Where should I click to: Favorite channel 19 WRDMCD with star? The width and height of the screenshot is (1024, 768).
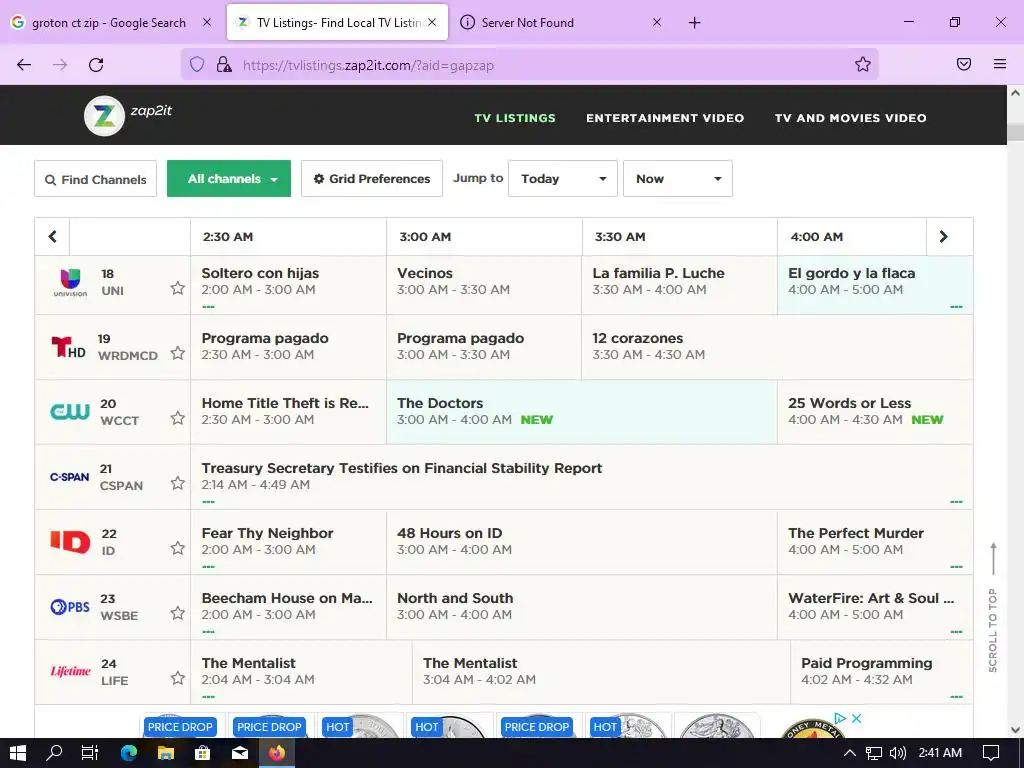[178, 353]
